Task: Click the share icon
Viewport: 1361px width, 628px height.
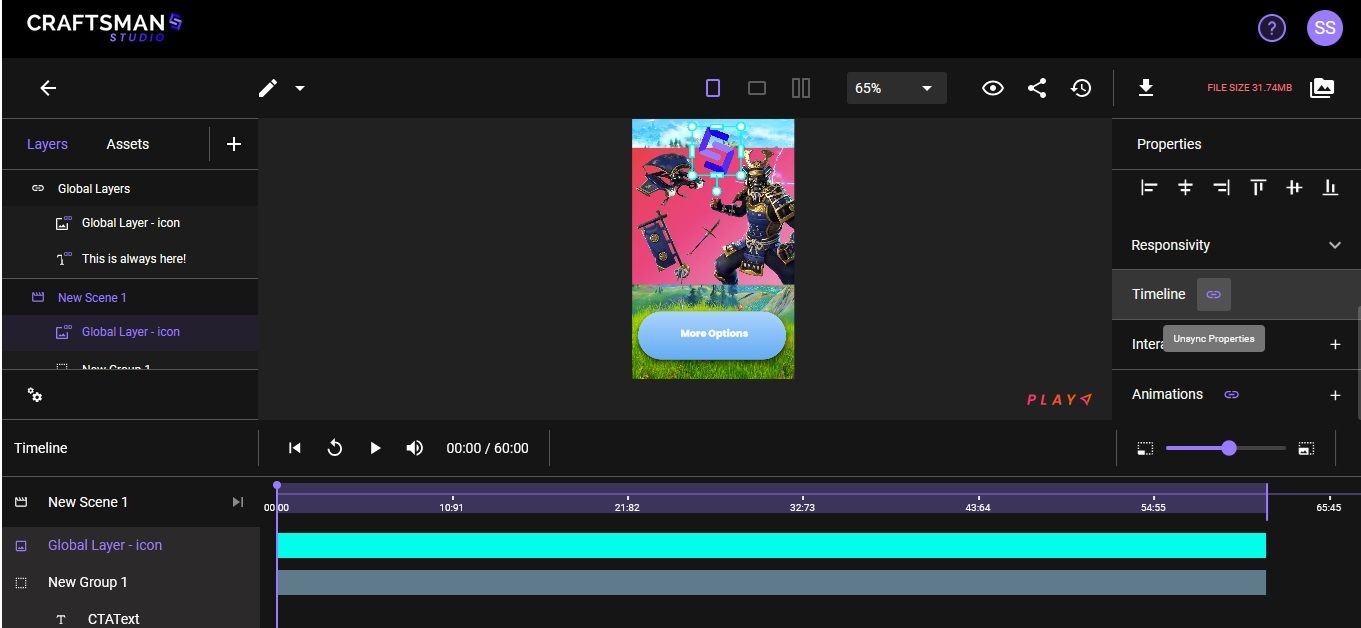Action: 1037,88
